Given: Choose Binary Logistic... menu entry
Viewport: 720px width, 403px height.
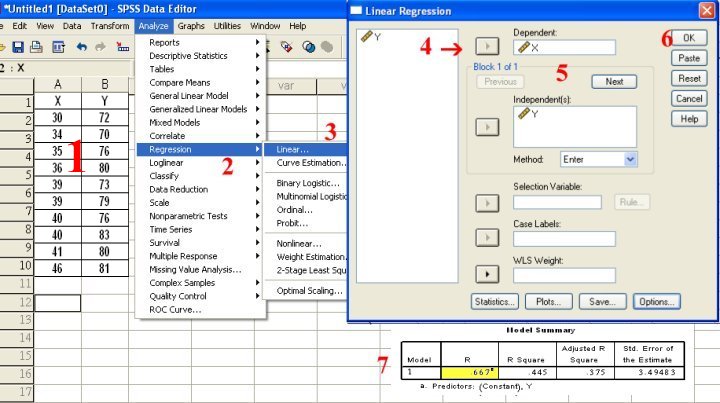Looking at the screenshot, I should (305, 183).
